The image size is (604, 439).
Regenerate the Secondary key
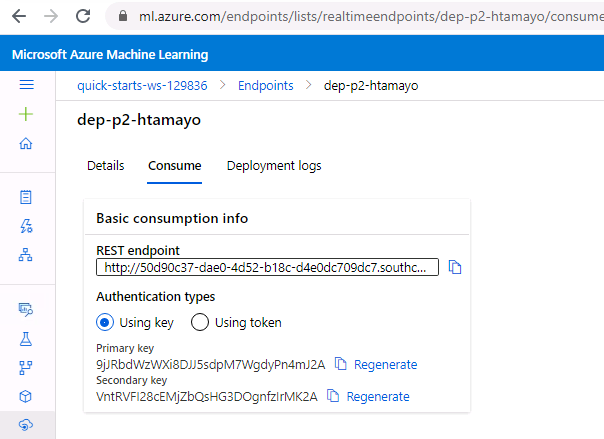[378, 396]
